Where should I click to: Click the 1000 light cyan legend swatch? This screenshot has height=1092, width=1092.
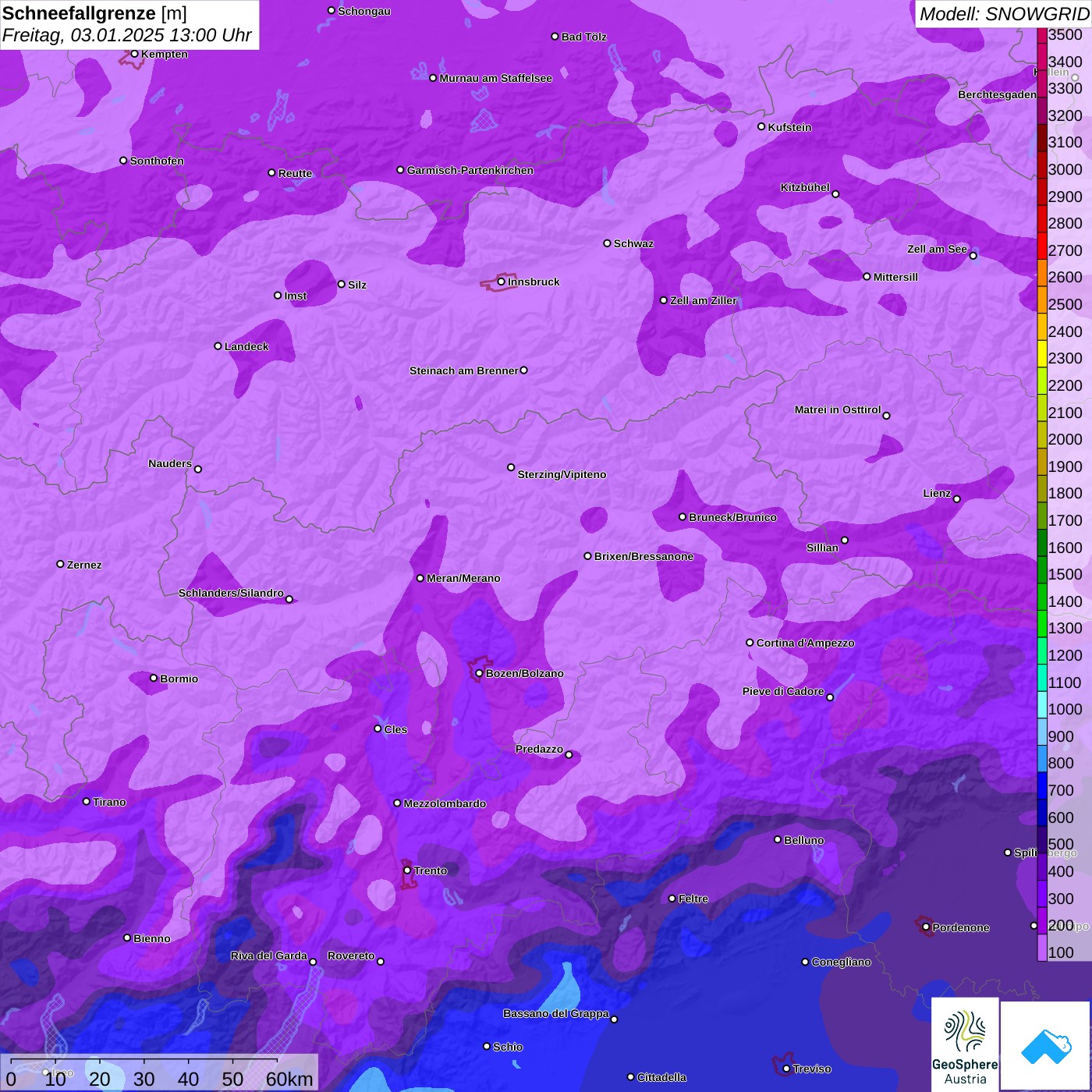click(x=1042, y=705)
